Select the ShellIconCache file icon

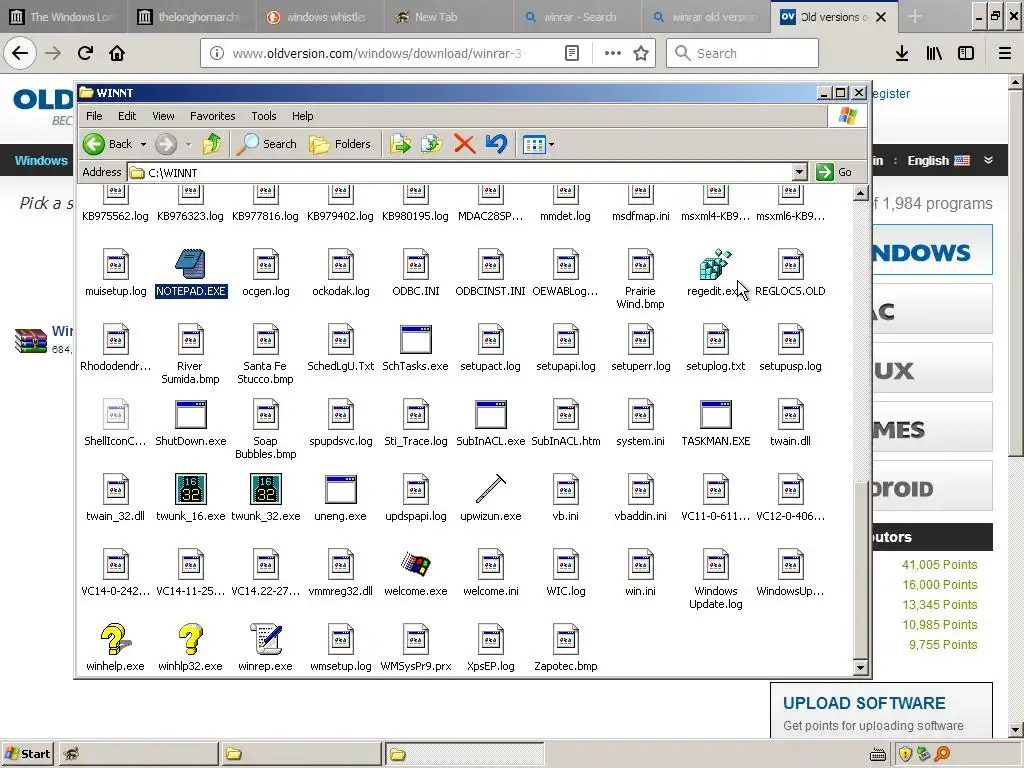tap(116, 414)
